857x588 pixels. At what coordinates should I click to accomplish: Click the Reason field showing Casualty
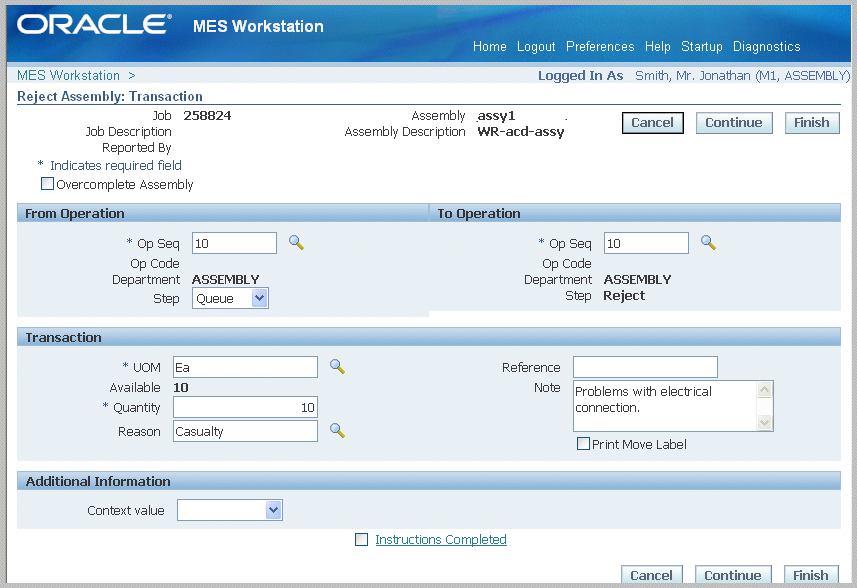(245, 431)
